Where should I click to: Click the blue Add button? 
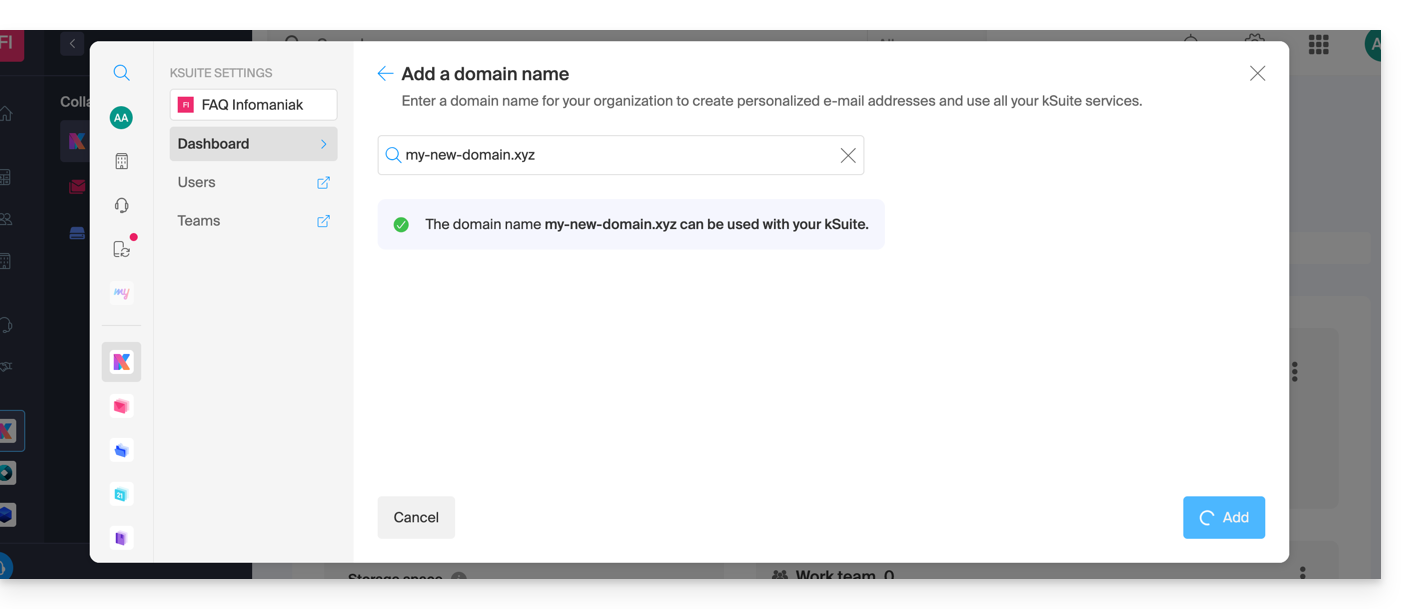(1223, 518)
